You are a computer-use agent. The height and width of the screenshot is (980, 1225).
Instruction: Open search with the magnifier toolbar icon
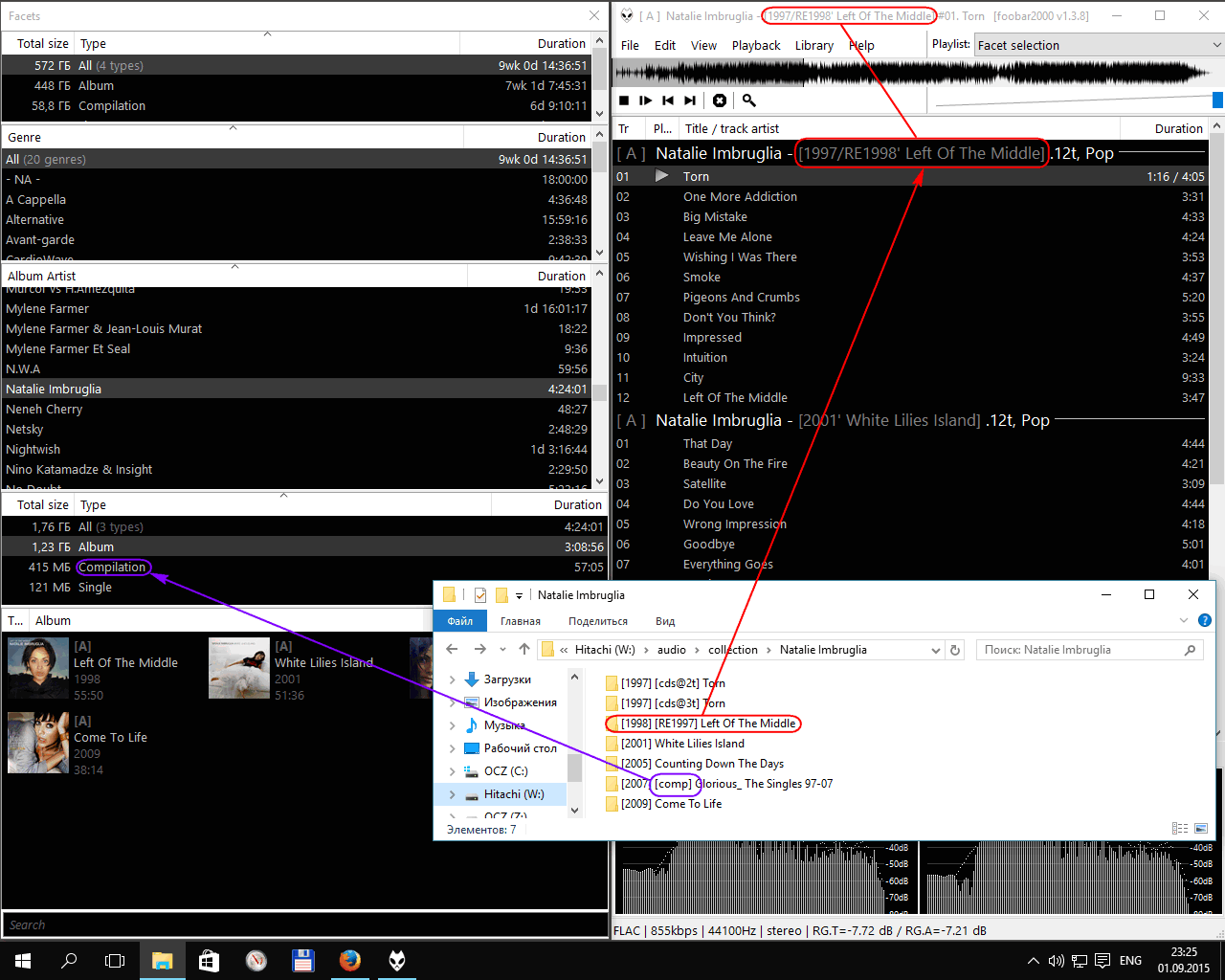coord(749,100)
